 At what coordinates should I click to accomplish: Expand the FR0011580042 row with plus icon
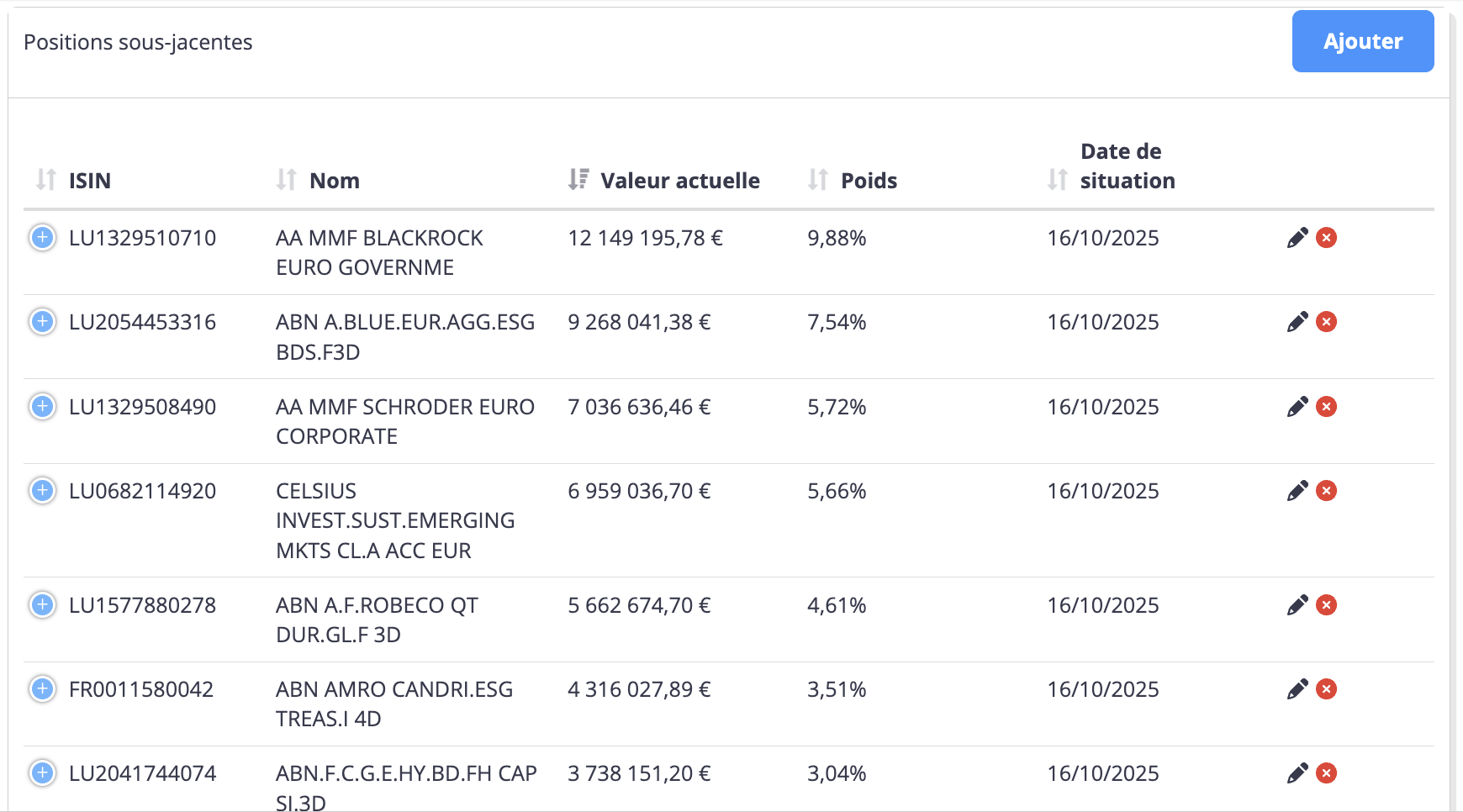click(x=42, y=689)
